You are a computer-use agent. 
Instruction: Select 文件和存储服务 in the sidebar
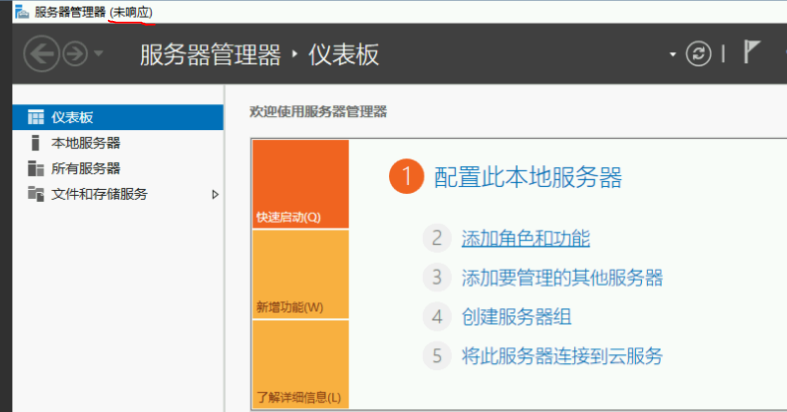pyautogui.click(x=118, y=194)
